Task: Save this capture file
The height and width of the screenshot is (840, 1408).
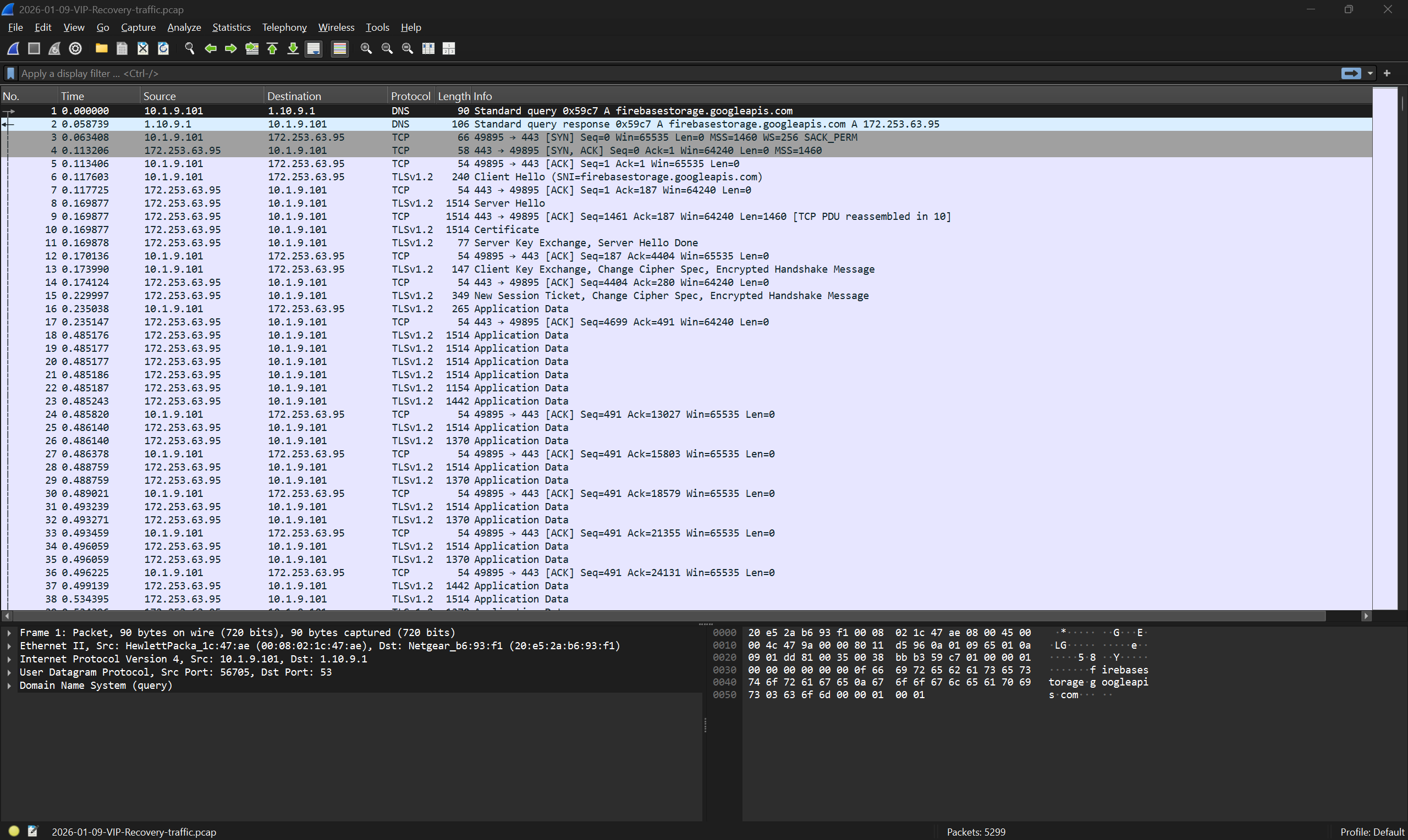Action: (x=122, y=49)
